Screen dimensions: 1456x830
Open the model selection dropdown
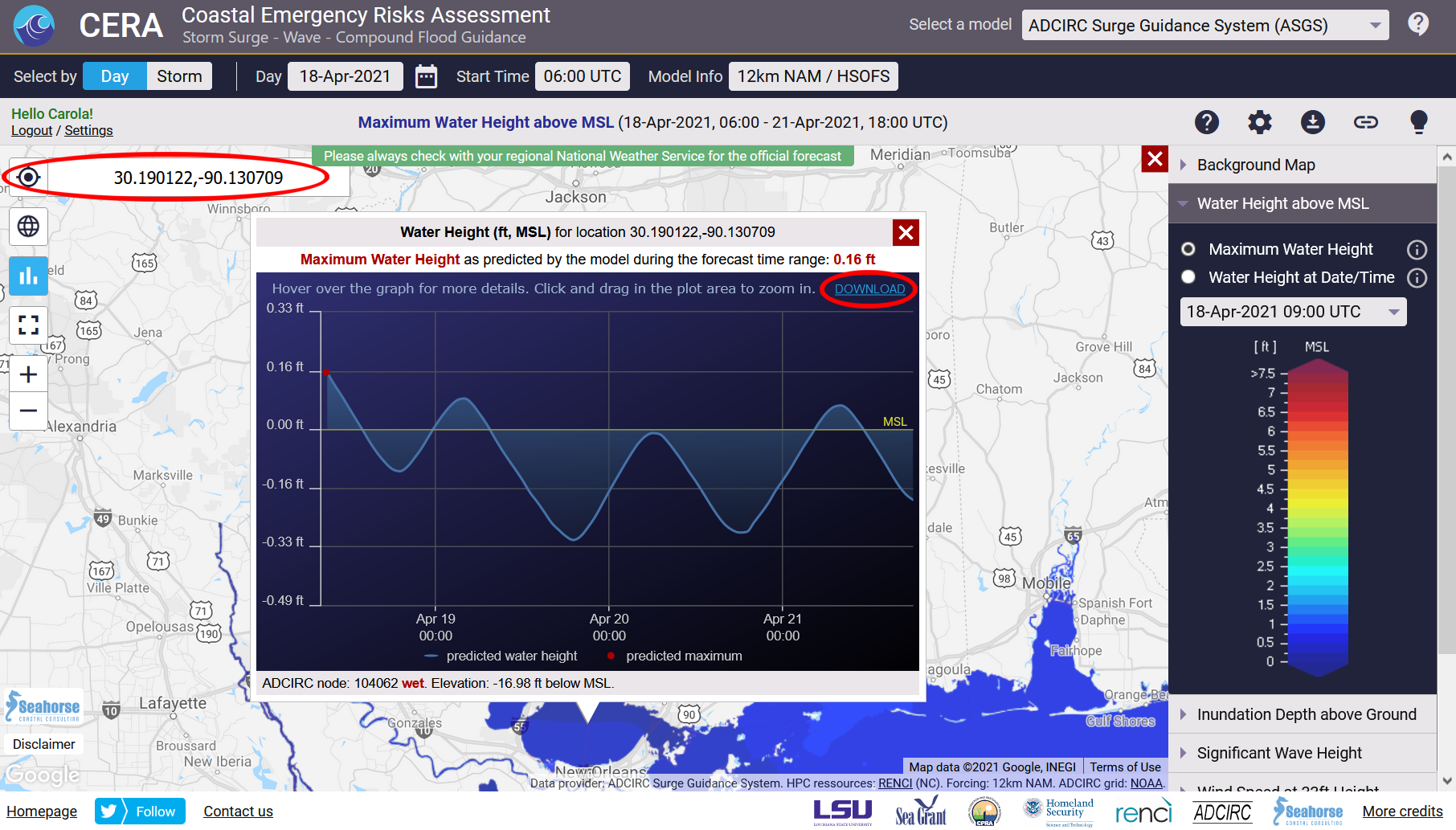coord(1204,25)
